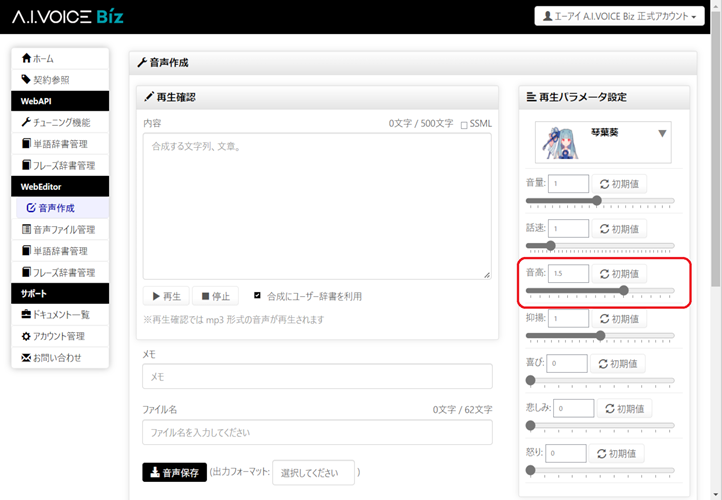Click the 音高 value field
The width and height of the screenshot is (722, 500).
tap(568, 273)
